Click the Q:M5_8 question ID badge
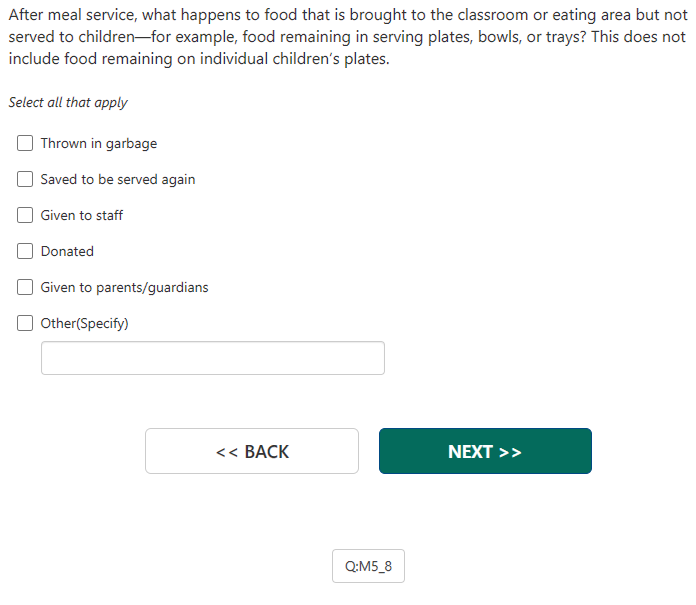 tap(368, 566)
